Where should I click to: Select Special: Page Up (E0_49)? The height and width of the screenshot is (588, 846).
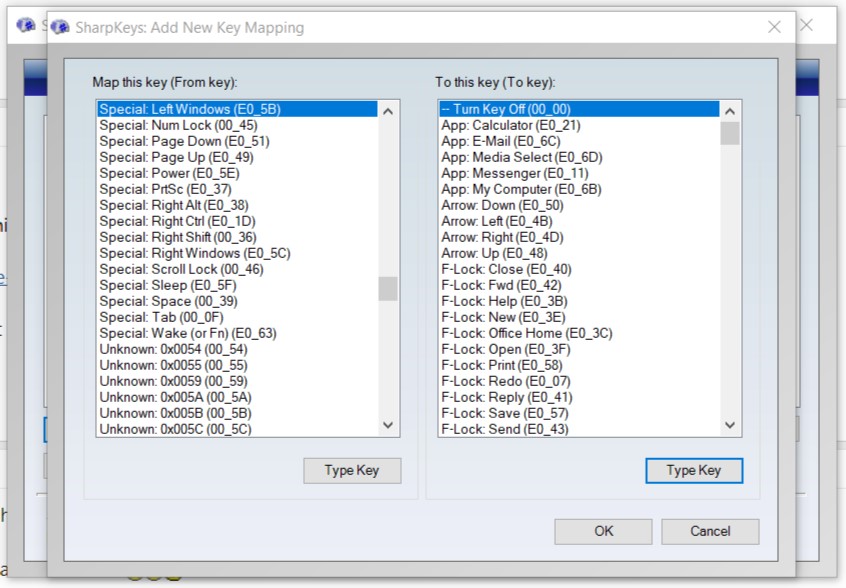tap(237, 158)
